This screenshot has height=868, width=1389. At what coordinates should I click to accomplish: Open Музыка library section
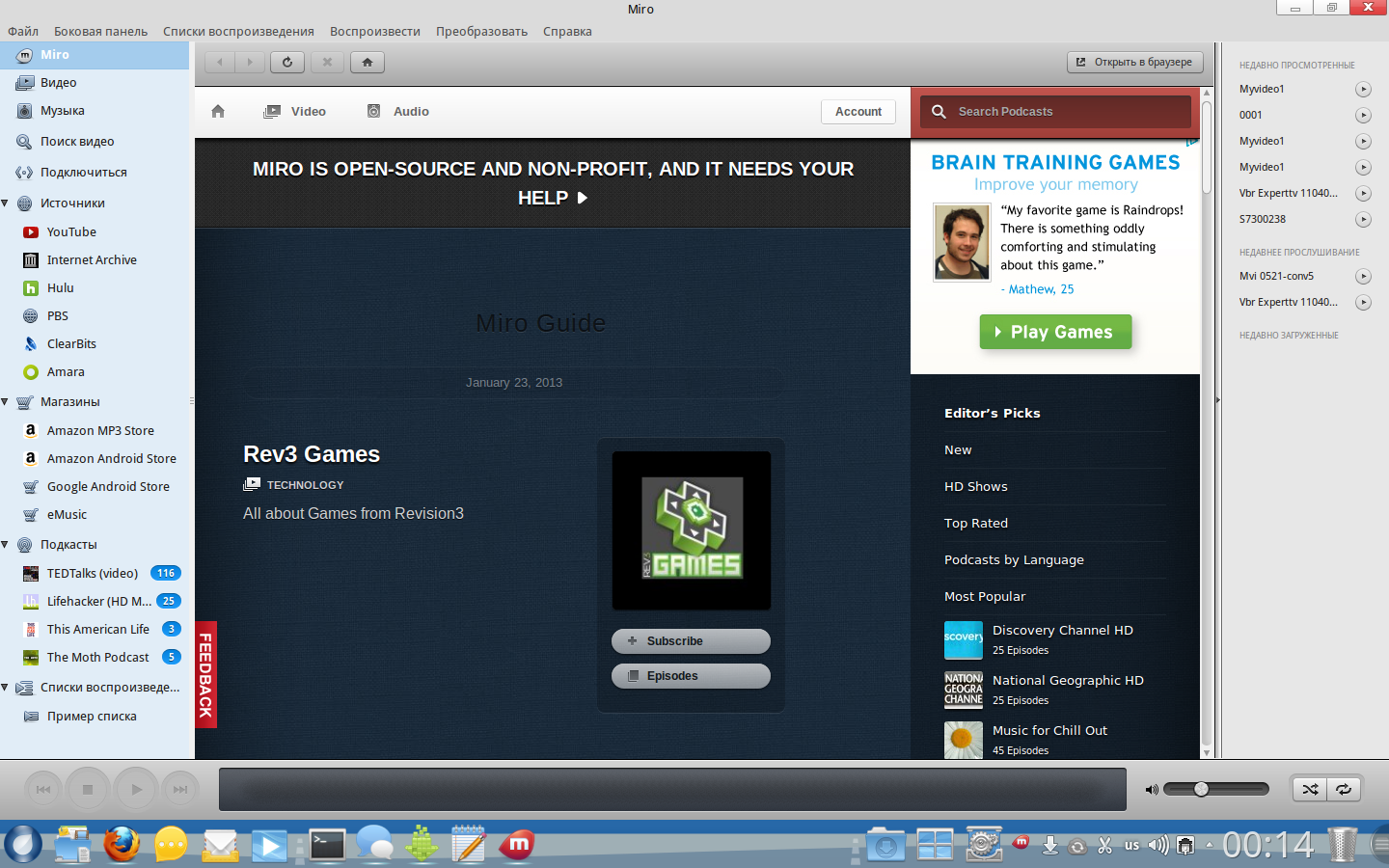[95, 111]
